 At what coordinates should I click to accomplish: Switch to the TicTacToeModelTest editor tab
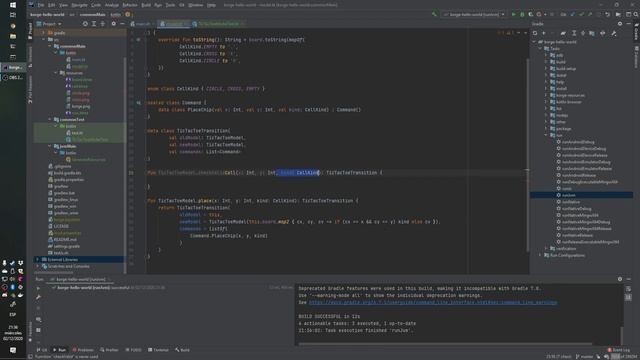(x=218, y=24)
